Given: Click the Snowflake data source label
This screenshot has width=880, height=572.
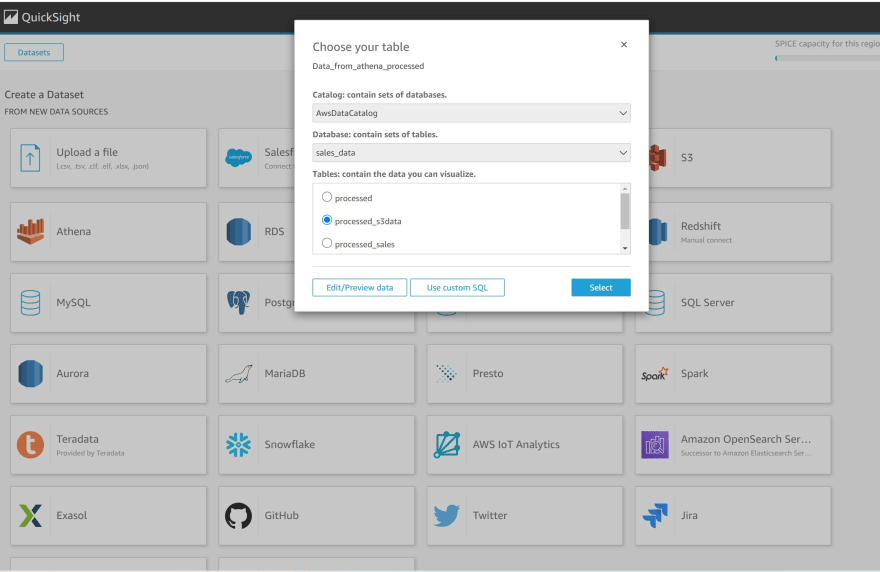Looking at the screenshot, I should pos(290,445).
